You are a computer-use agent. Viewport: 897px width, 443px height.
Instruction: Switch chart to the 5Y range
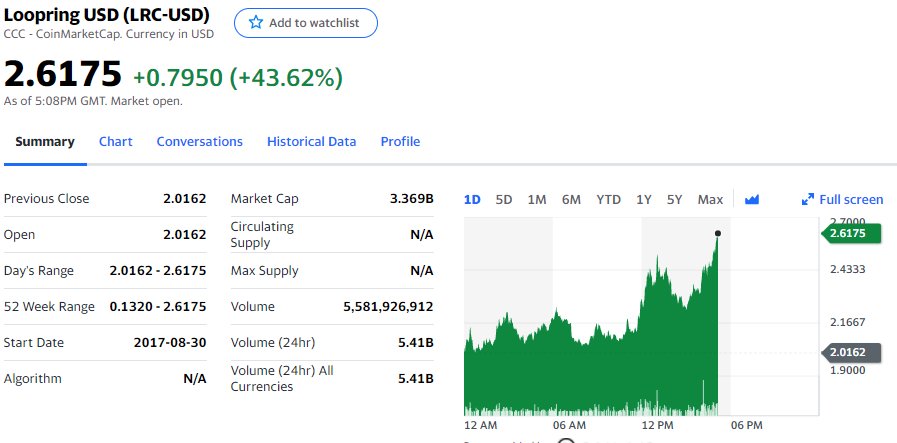tap(674, 199)
